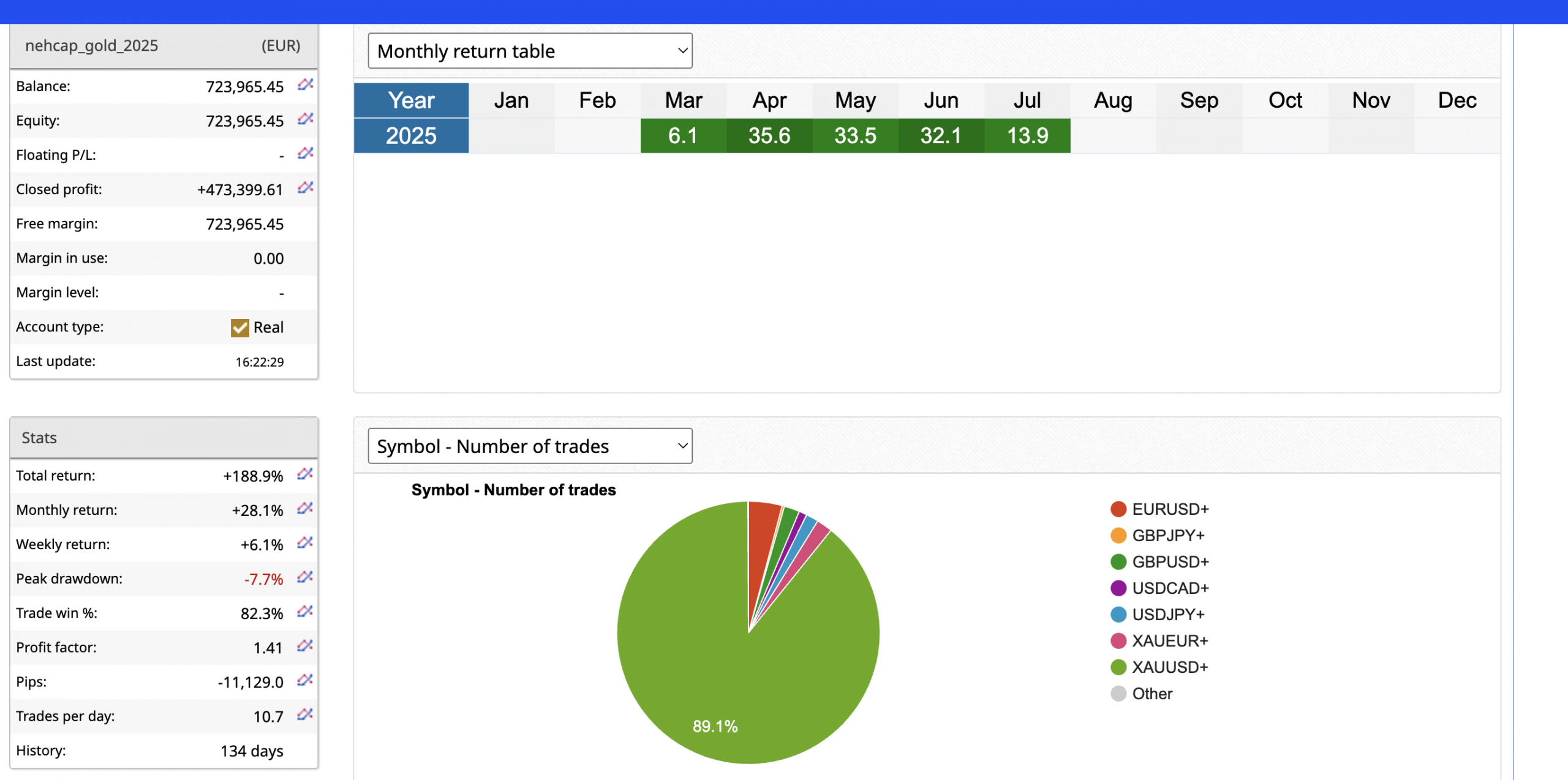The image size is (1568, 780).
Task: Click chart icon next to Balance
Action: 305,84
